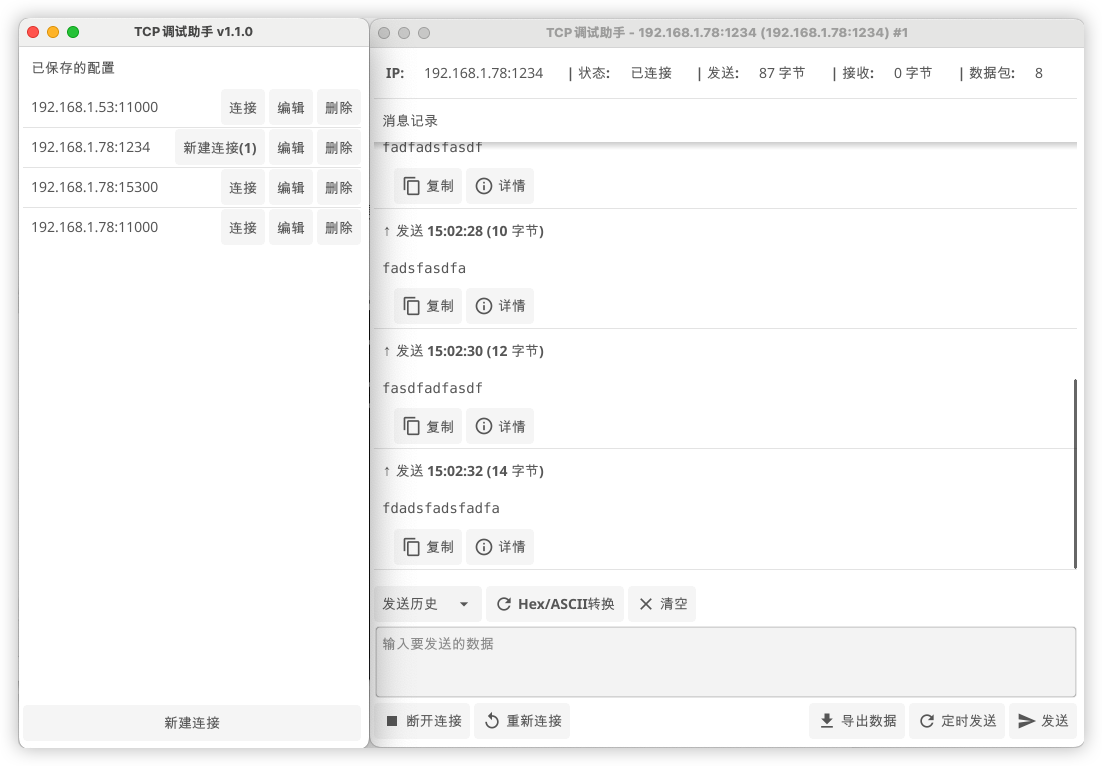1102x766 pixels.
Task: Copy the 15:02:28 message fadsfasdfa
Action: tap(428, 306)
